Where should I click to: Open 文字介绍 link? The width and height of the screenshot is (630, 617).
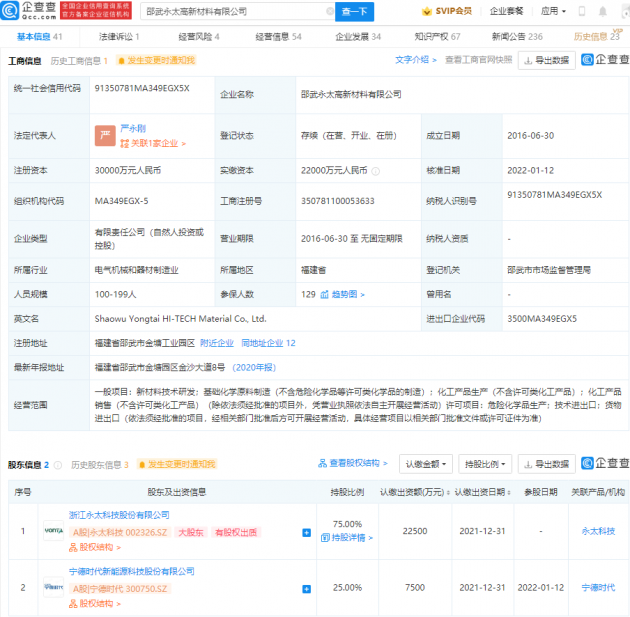(415, 60)
